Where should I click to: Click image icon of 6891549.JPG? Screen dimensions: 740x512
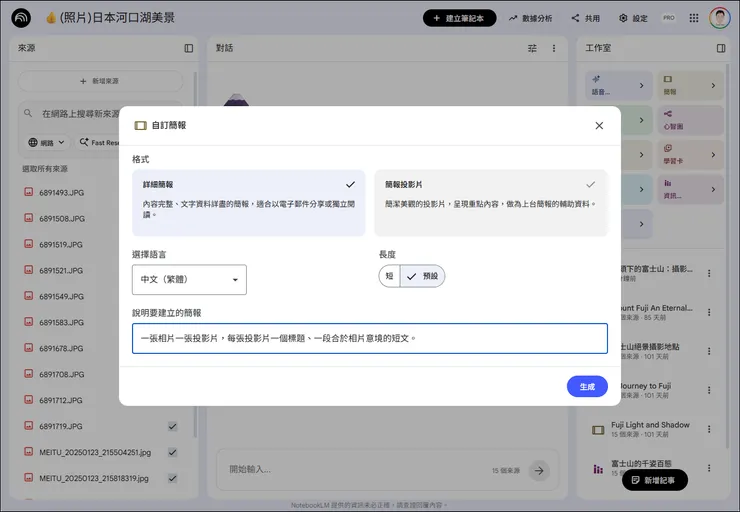(x=29, y=296)
